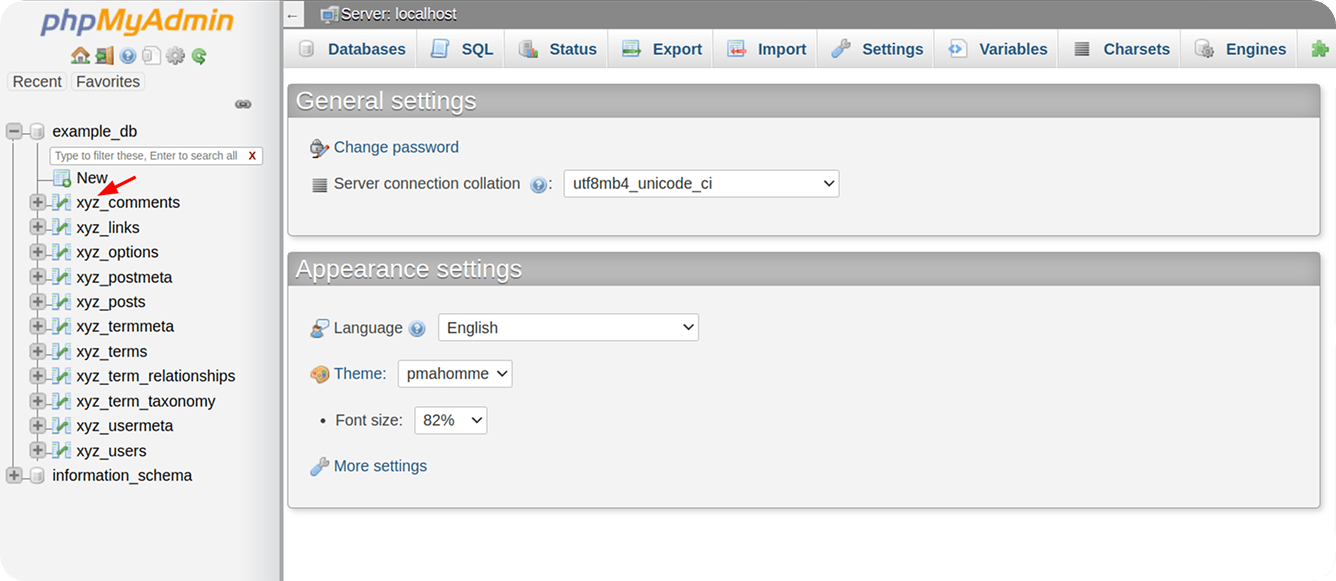
Task: Open the xyz_postmeta table
Action: (x=124, y=277)
